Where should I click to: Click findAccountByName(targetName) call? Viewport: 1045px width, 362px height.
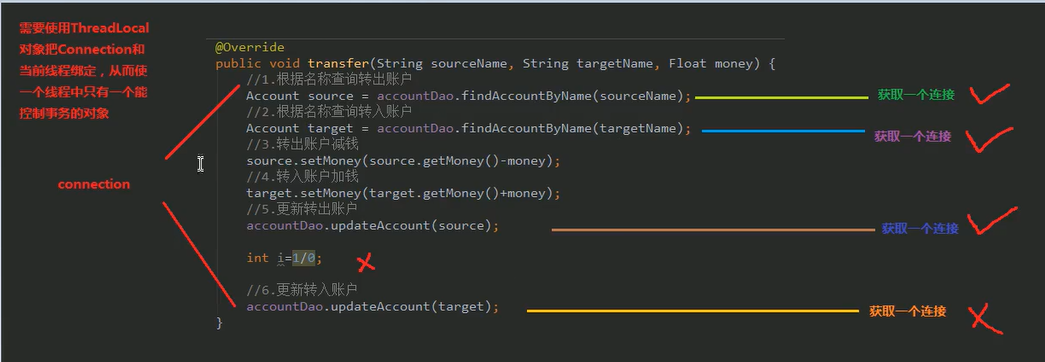[572, 129]
